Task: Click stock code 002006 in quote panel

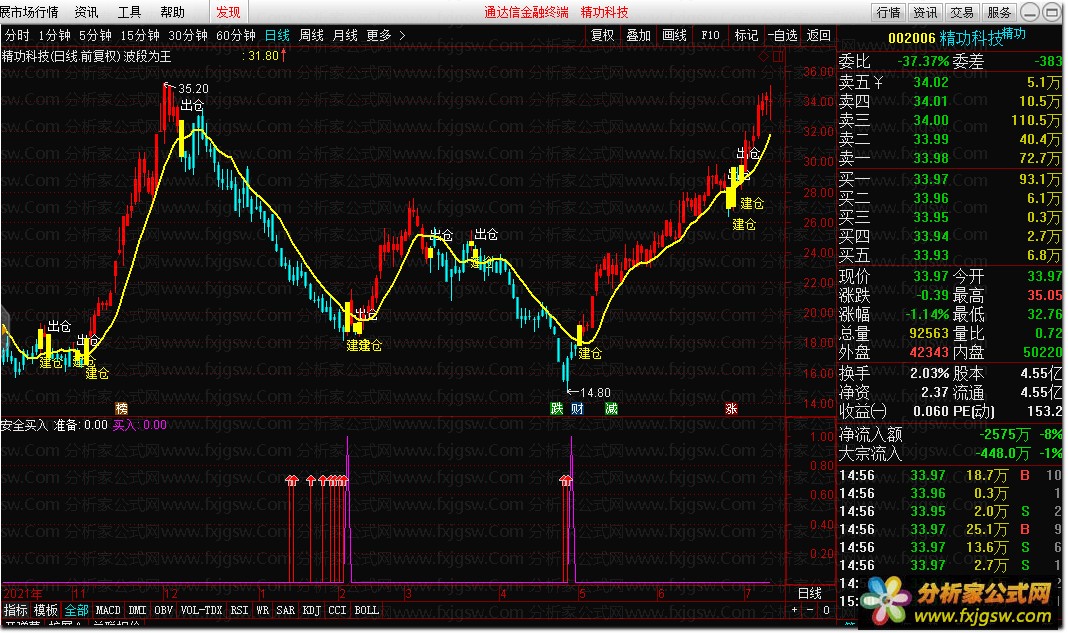Action: pyautogui.click(x=913, y=38)
